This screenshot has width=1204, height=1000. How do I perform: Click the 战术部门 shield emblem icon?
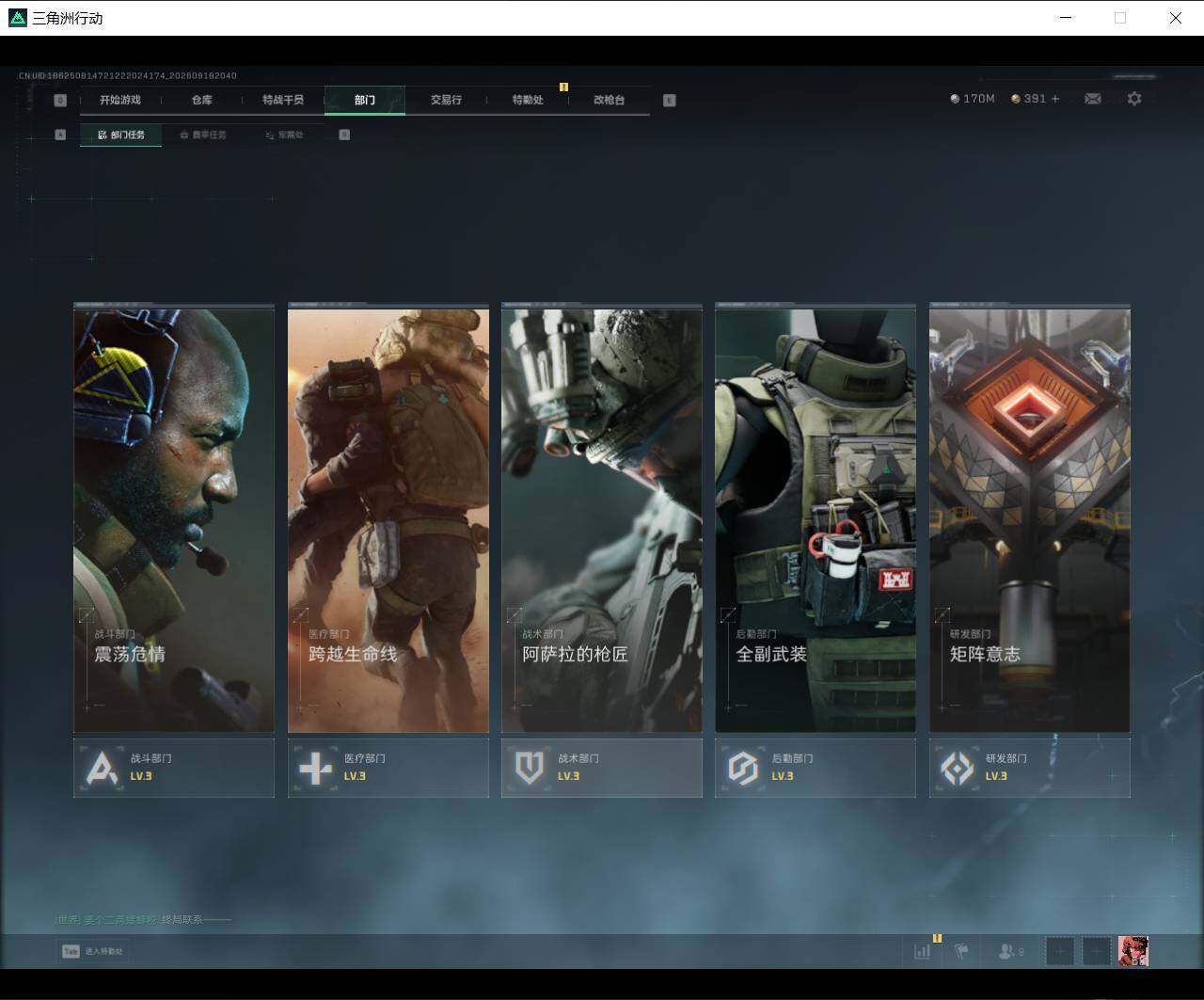[x=530, y=768]
